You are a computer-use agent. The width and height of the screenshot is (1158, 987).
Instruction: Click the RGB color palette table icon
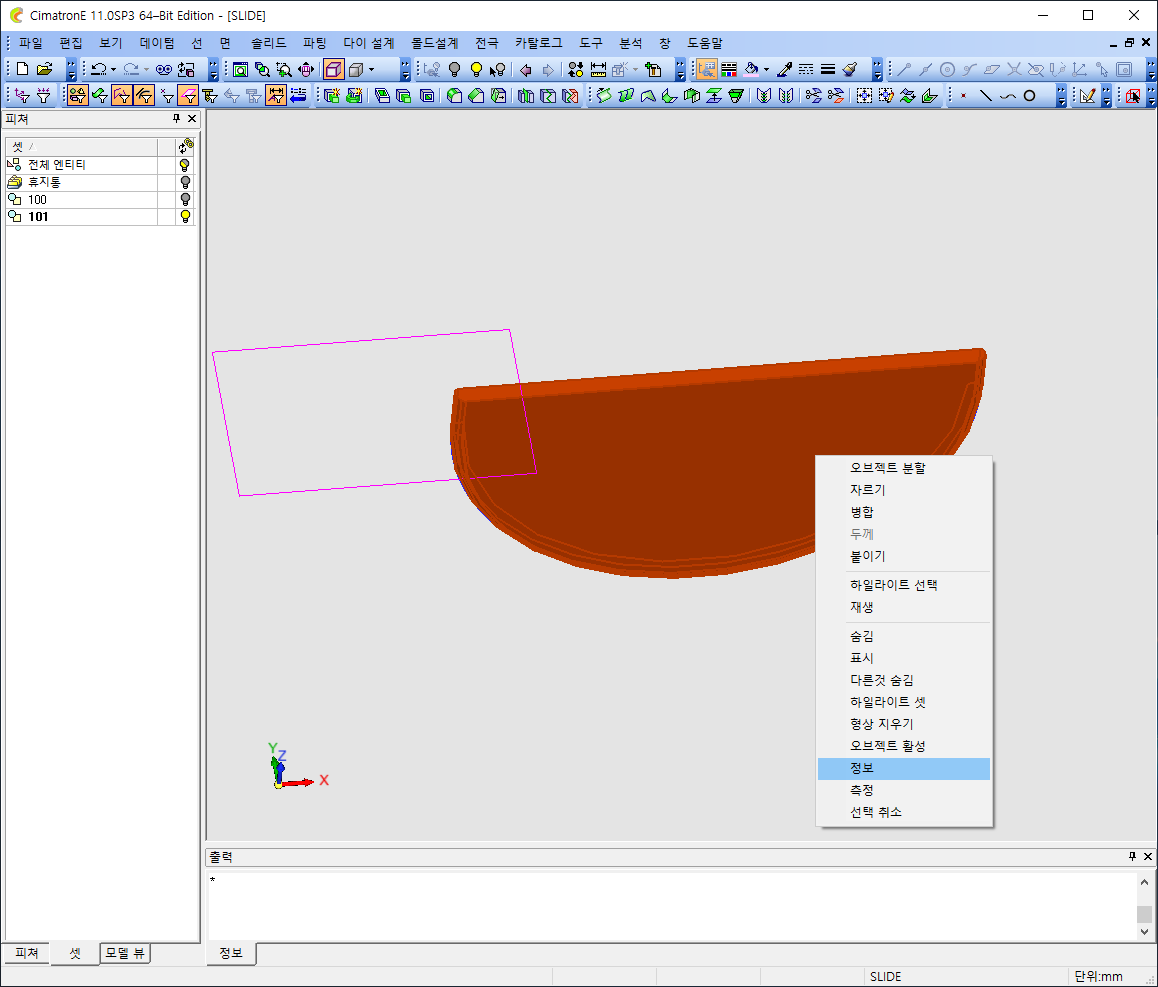tap(729, 69)
